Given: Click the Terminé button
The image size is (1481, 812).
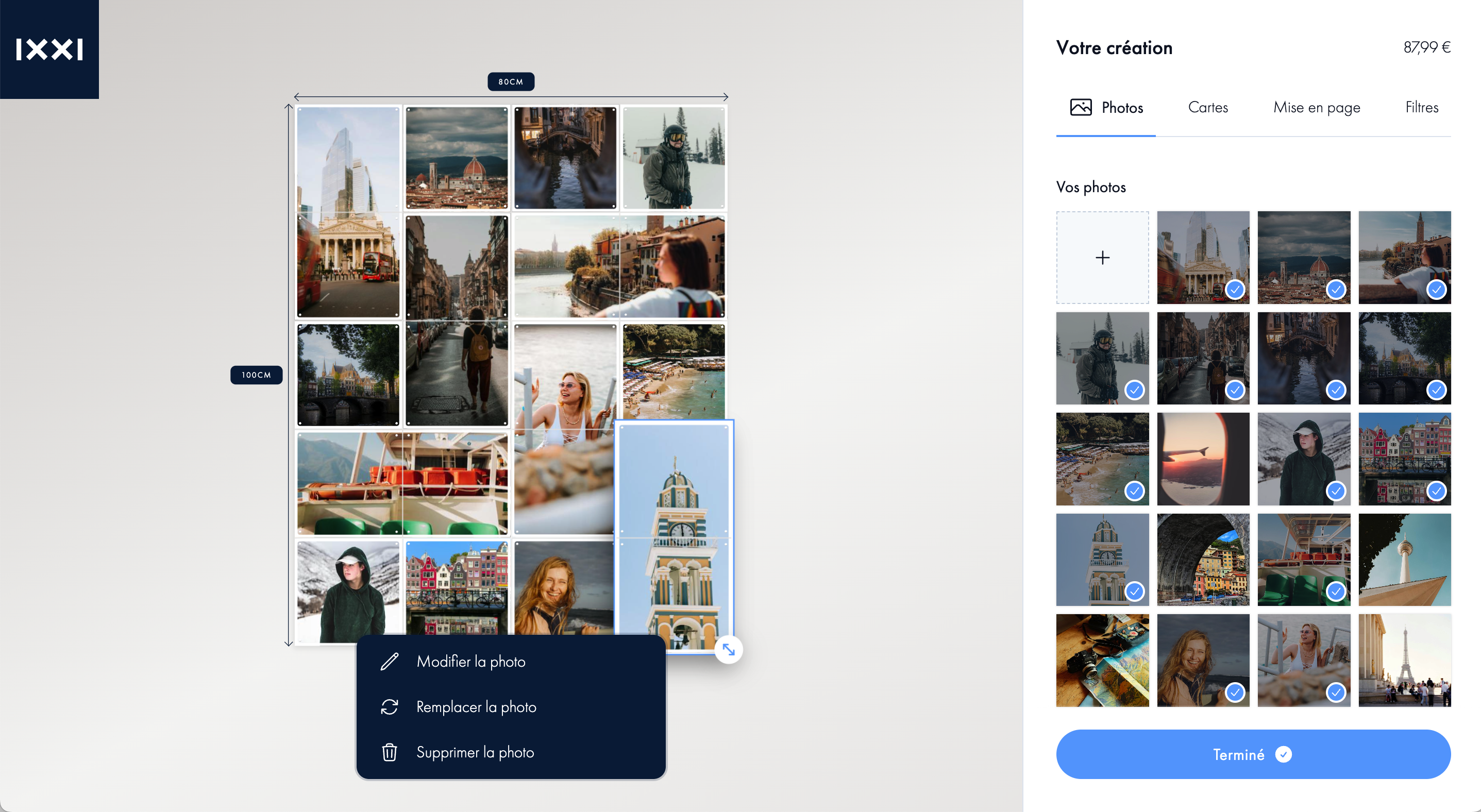Looking at the screenshot, I should click(x=1253, y=754).
